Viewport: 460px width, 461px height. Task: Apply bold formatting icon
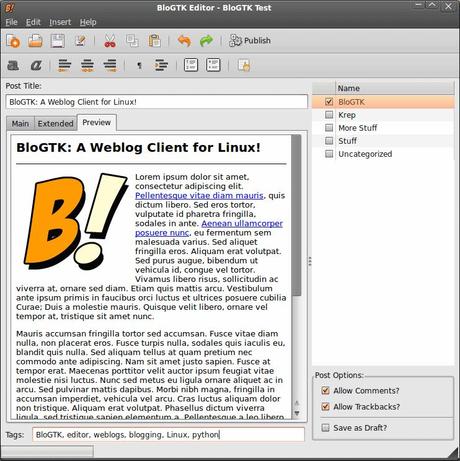(x=13, y=65)
